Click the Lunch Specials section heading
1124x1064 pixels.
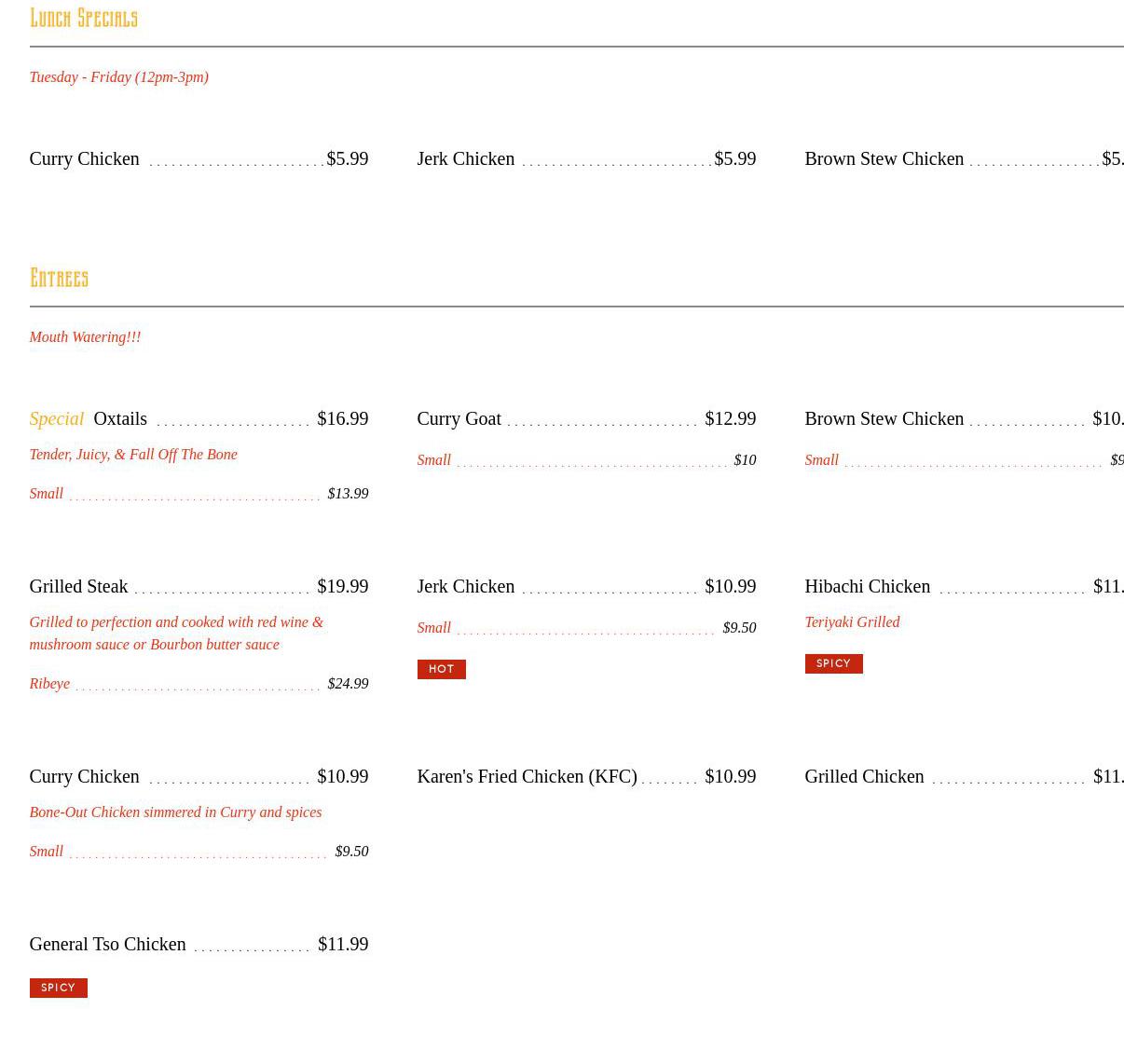(83, 19)
